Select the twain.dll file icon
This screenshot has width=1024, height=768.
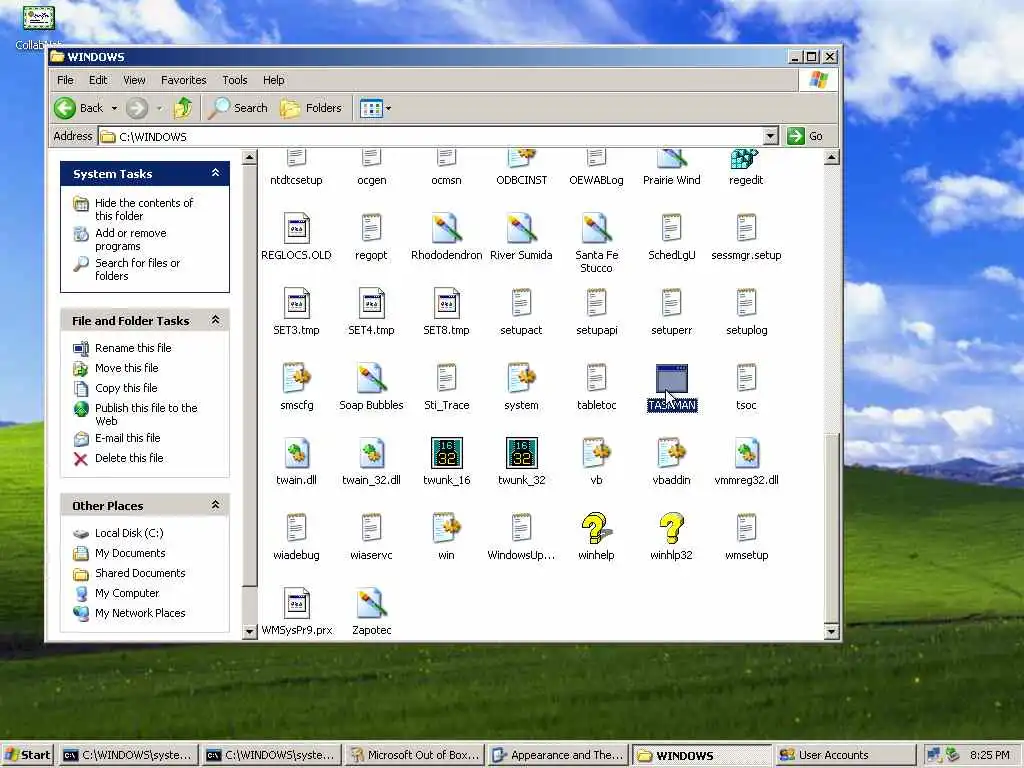(296, 454)
